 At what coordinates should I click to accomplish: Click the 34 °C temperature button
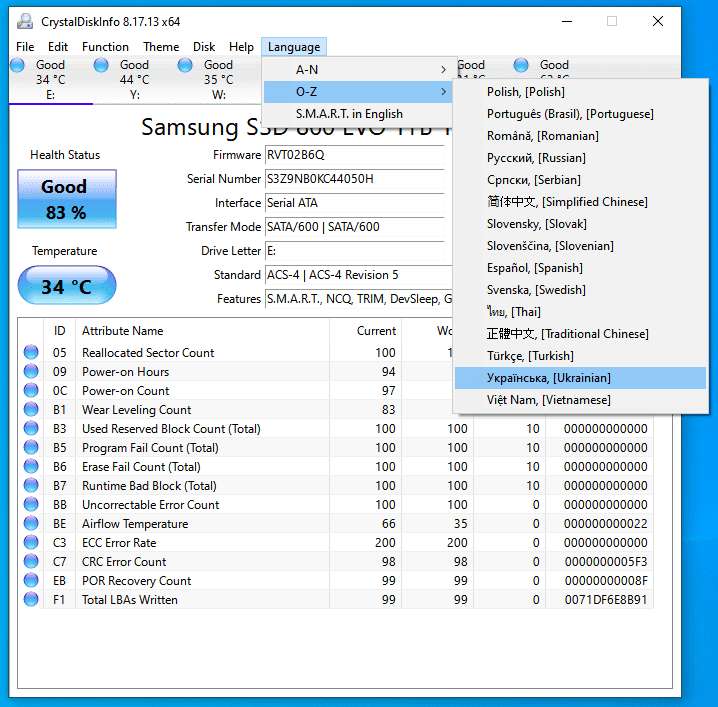click(x=67, y=286)
